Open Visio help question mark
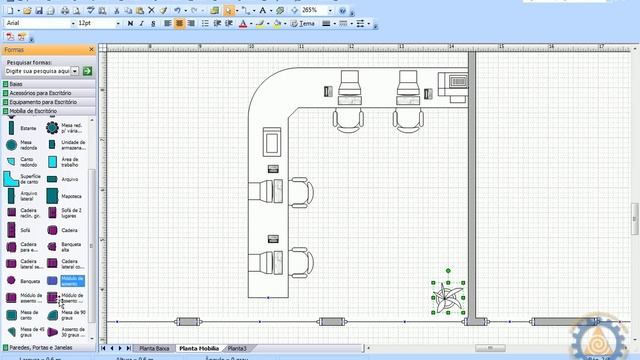 click(x=342, y=11)
